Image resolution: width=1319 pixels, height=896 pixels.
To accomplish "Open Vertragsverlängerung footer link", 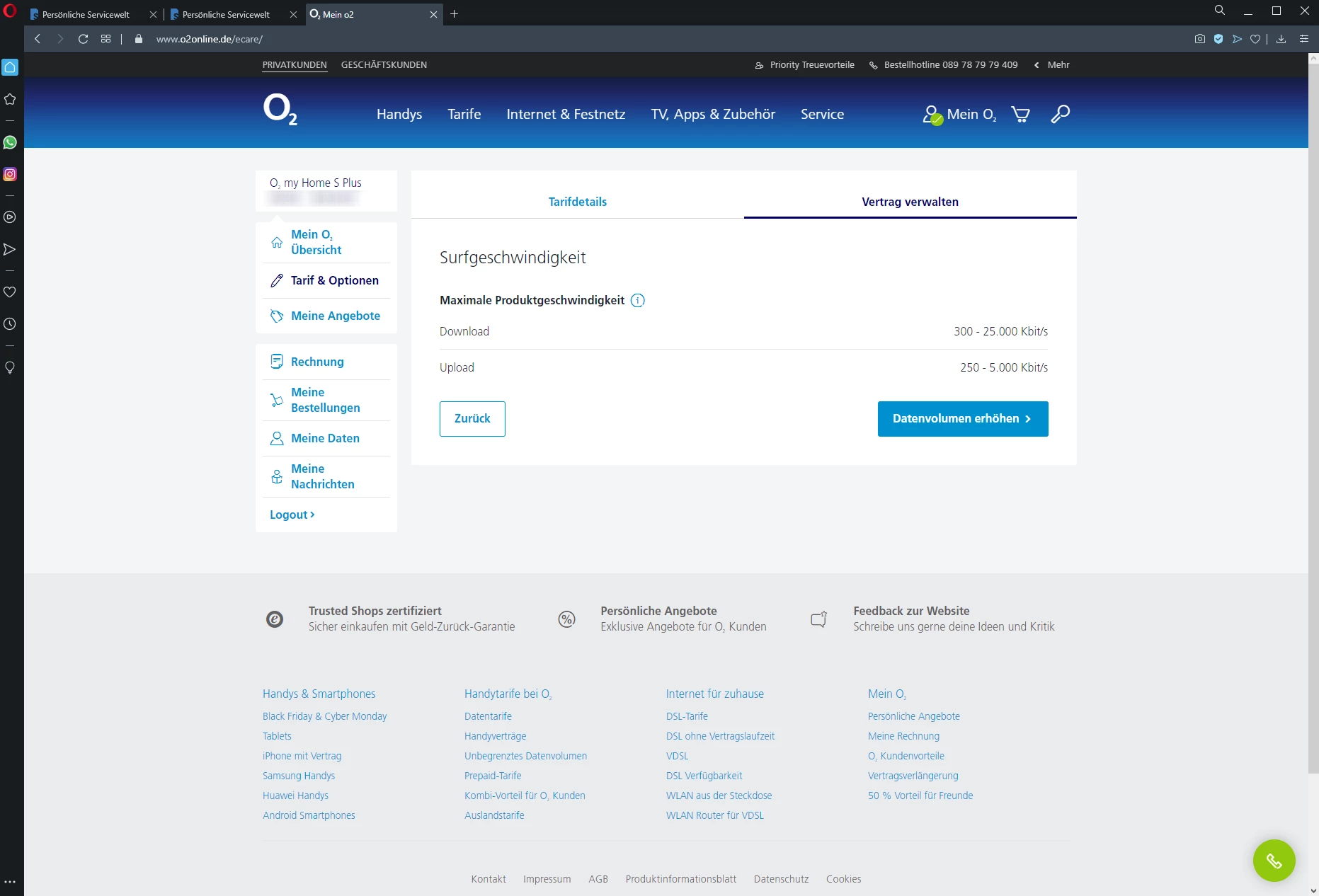I will tap(913, 776).
